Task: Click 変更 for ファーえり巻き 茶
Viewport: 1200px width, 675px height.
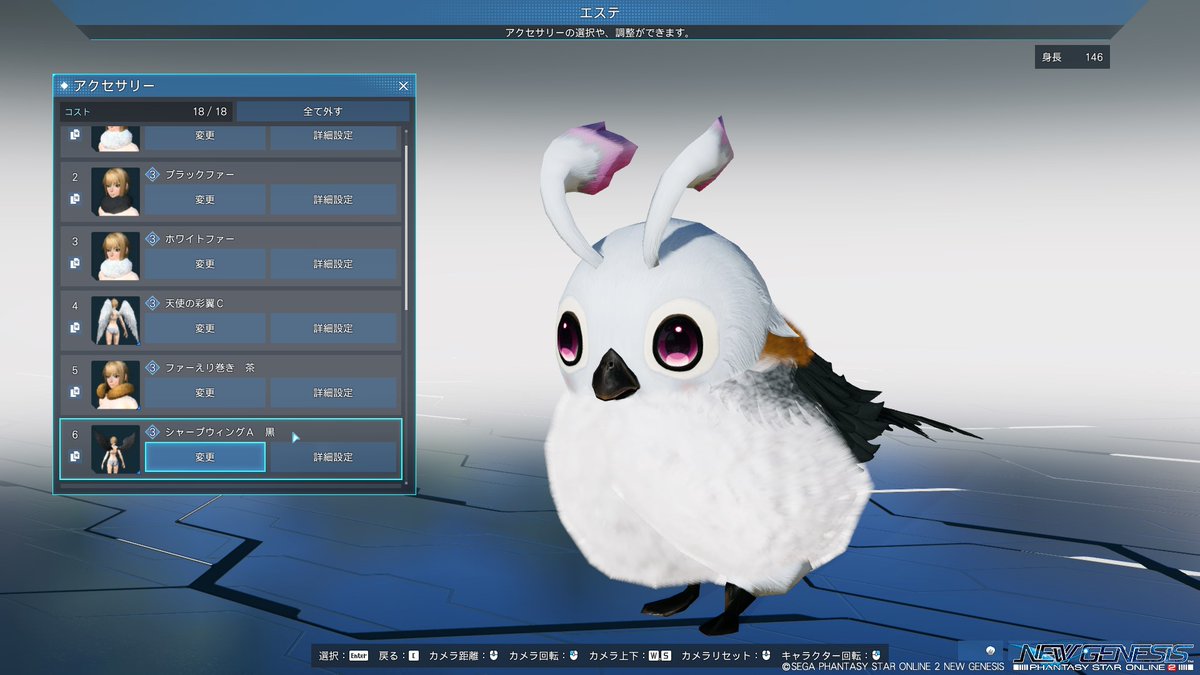Action: pyautogui.click(x=205, y=393)
